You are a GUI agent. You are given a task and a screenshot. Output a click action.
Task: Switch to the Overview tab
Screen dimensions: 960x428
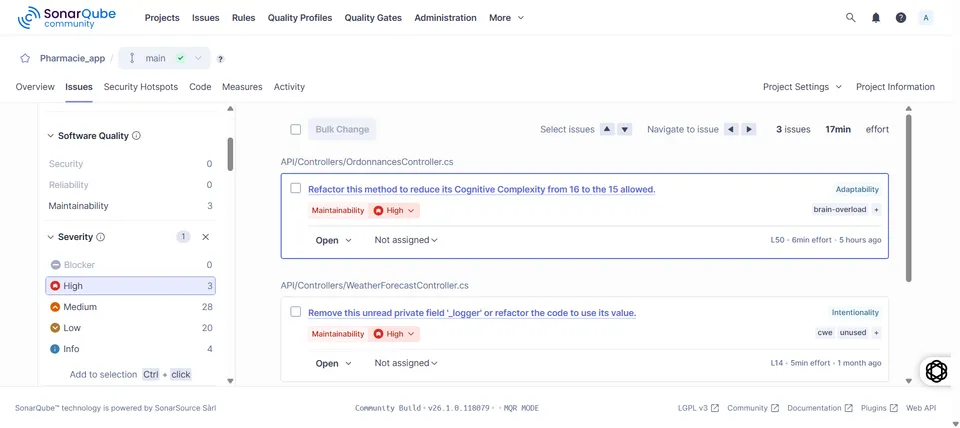(35, 87)
